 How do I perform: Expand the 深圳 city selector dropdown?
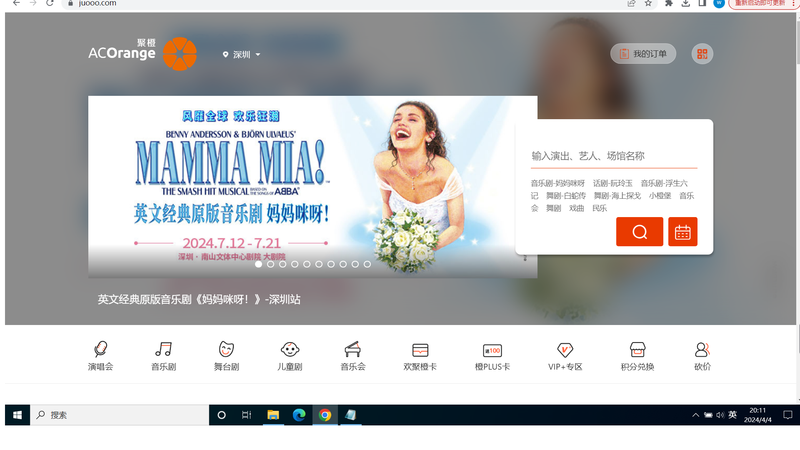242,55
